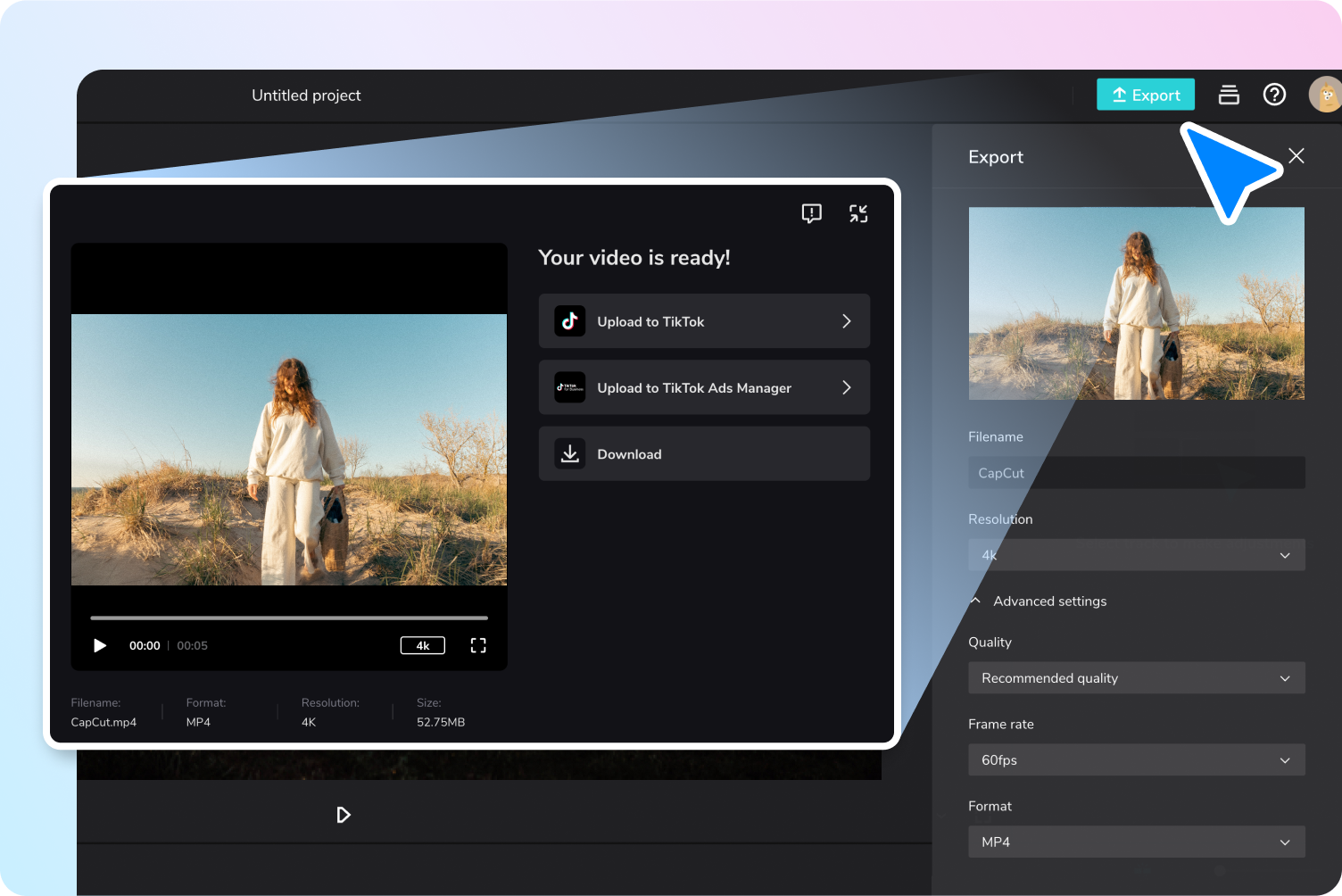Click the minimize dialog arrows icon
1342x896 pixels.
[858, 213]
